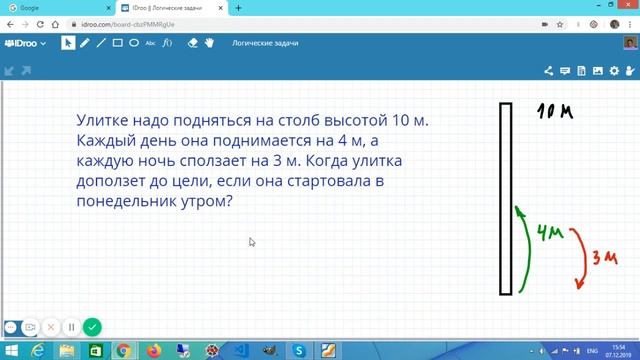Toggle the recorder webcam button
Viewport: 640px width, 360px height.
pos(30,327)
